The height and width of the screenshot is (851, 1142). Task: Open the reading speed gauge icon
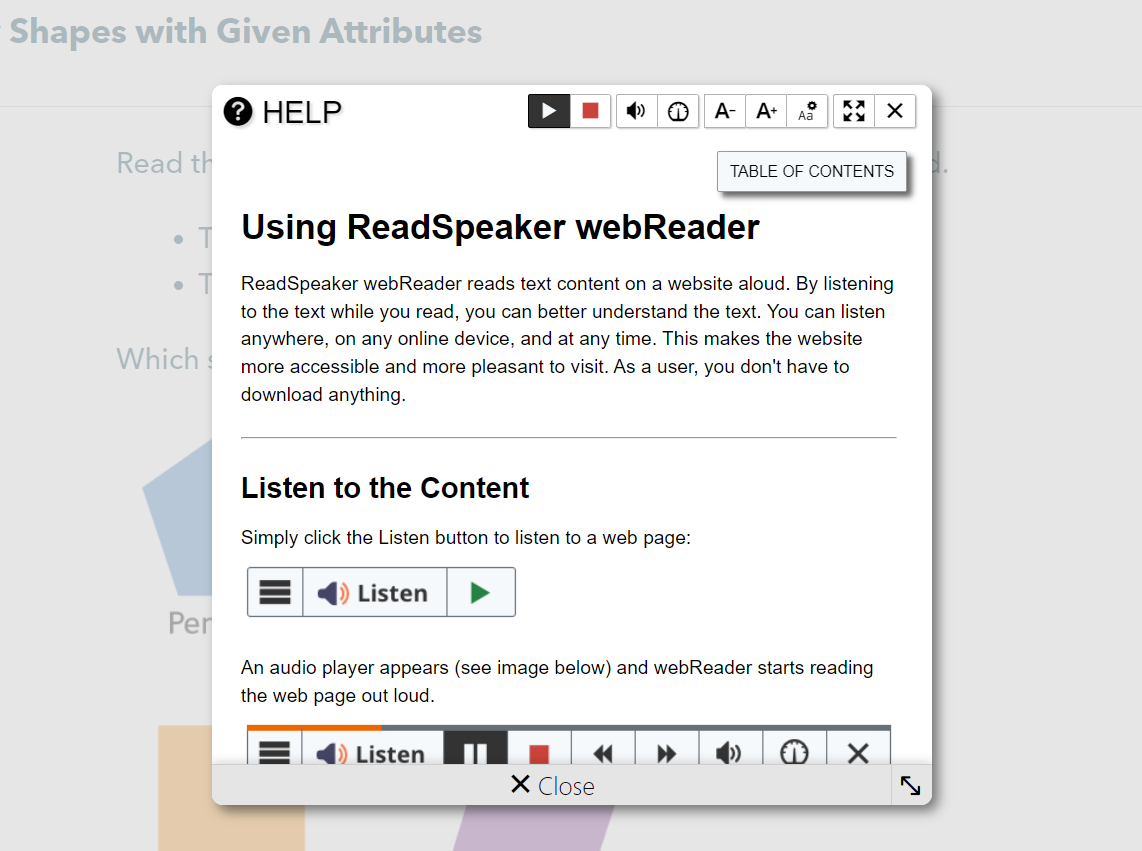tap(678, 111)
